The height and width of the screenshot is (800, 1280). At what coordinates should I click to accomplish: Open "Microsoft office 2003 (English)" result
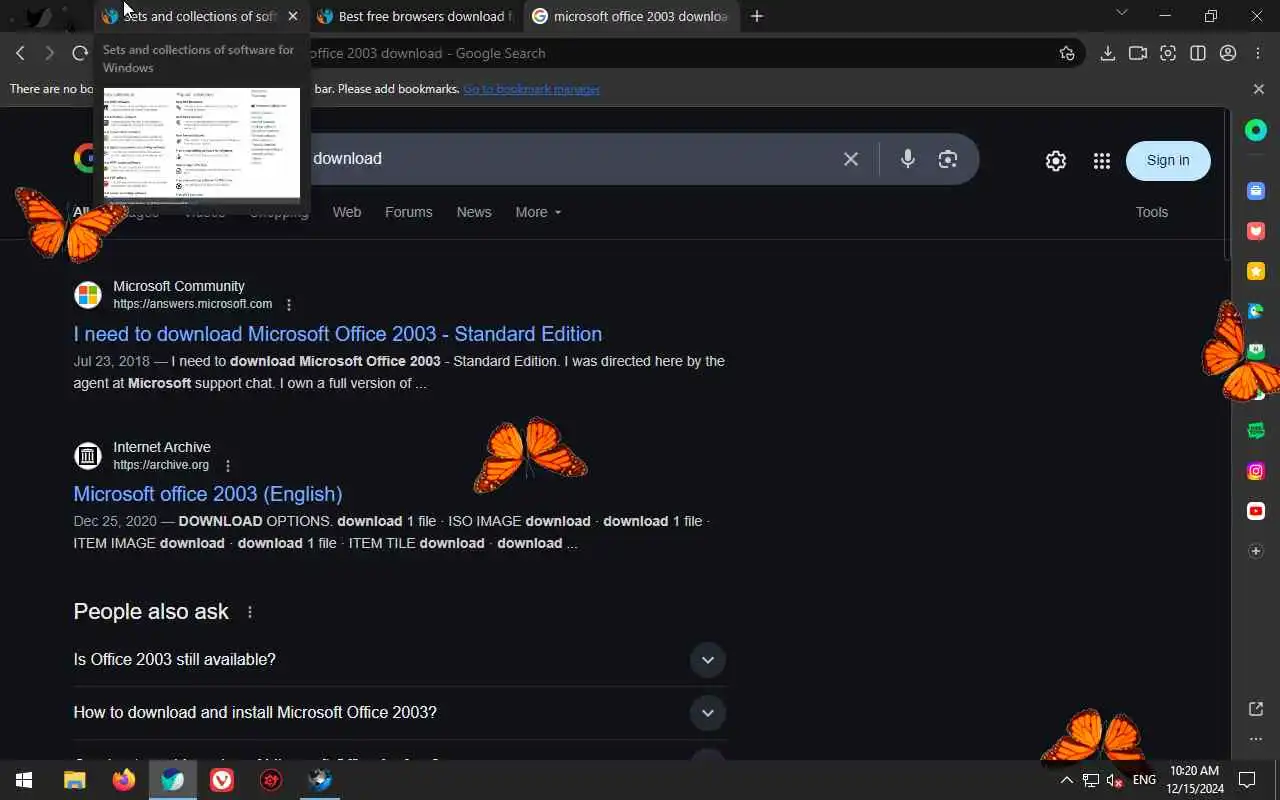pyautogui.click(x=208, y=494)
